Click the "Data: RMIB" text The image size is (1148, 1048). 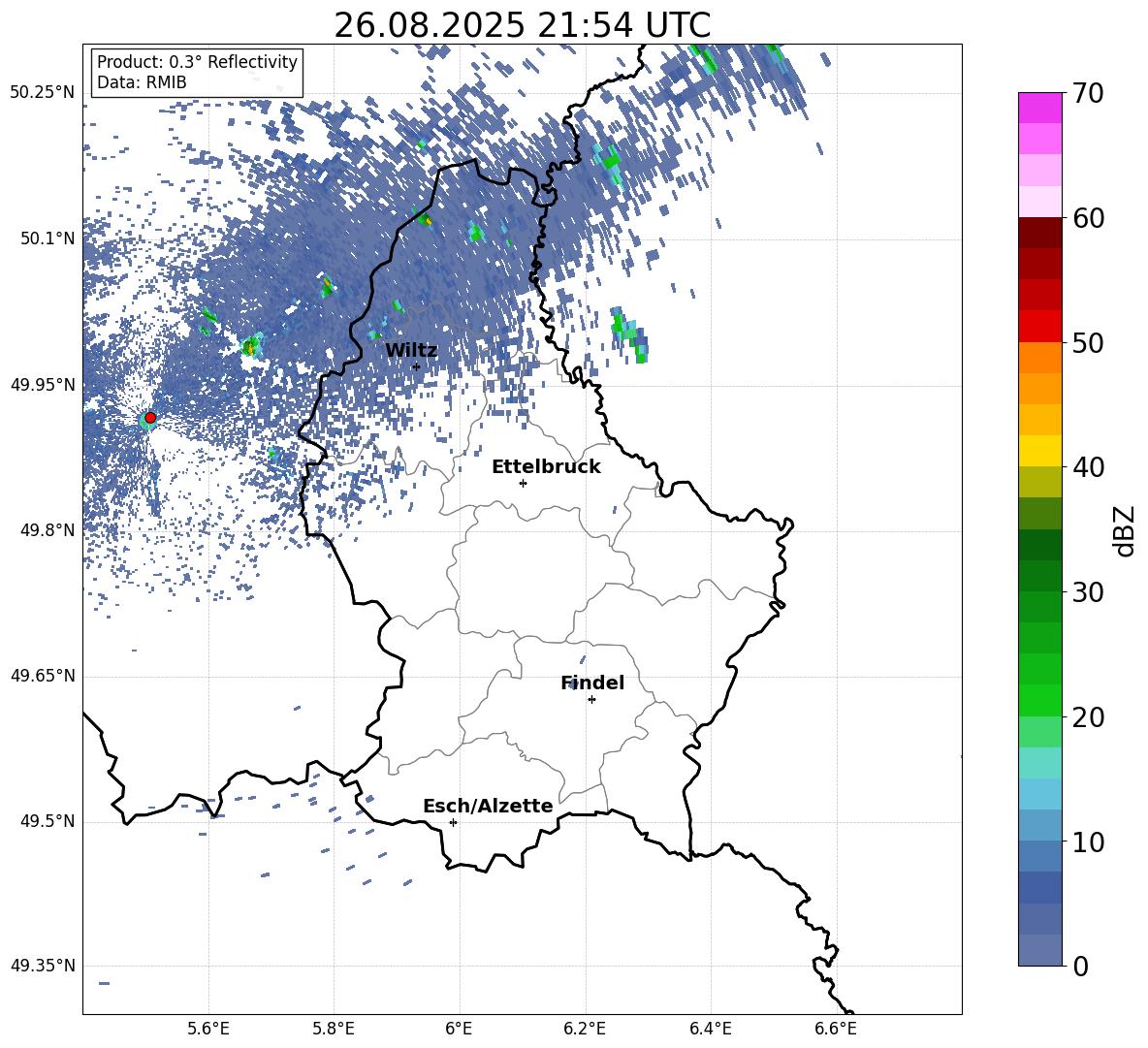(x=142, y=82)
